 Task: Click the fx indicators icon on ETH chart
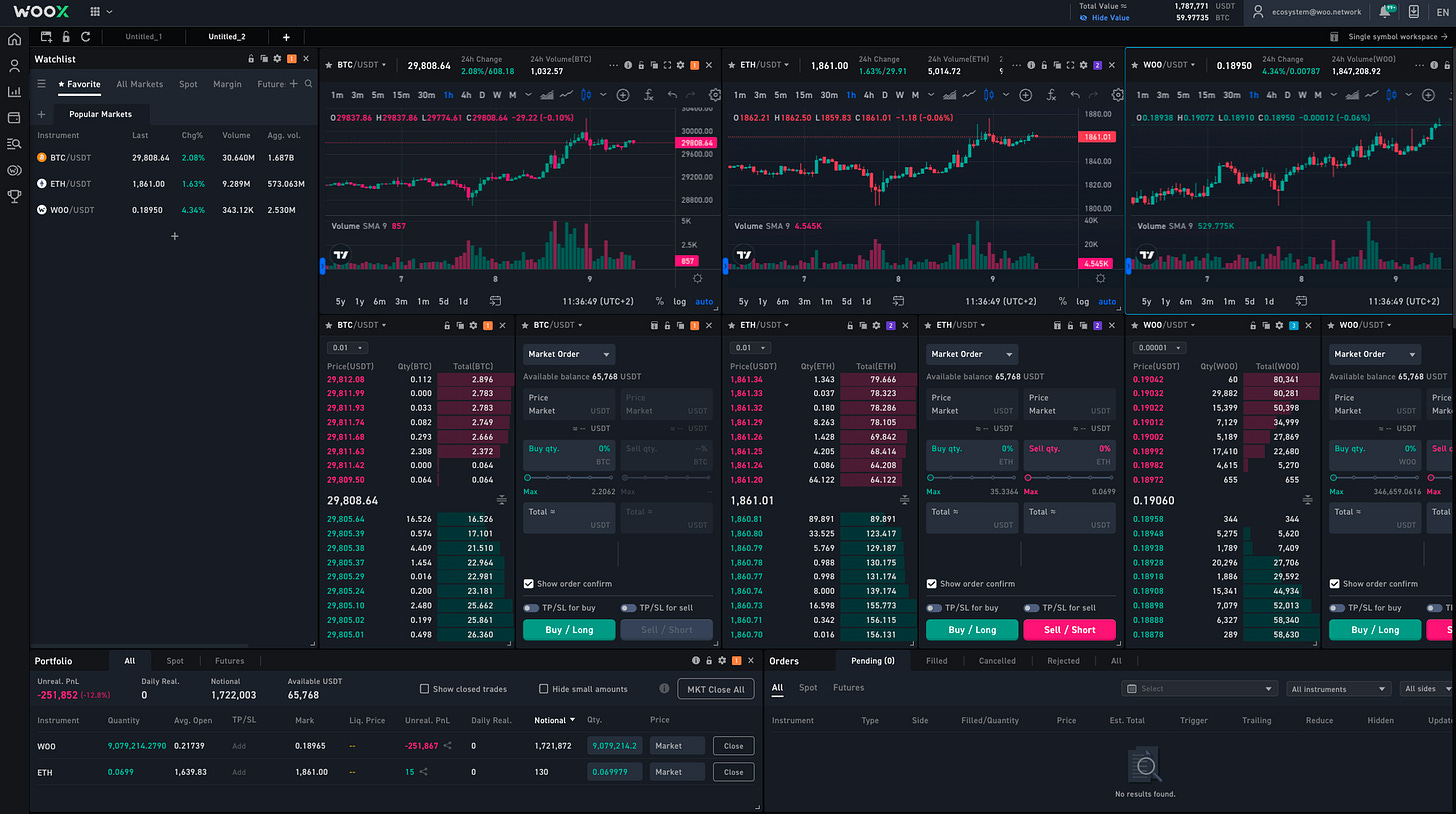pyautogui.click(x=1051, y=95)
